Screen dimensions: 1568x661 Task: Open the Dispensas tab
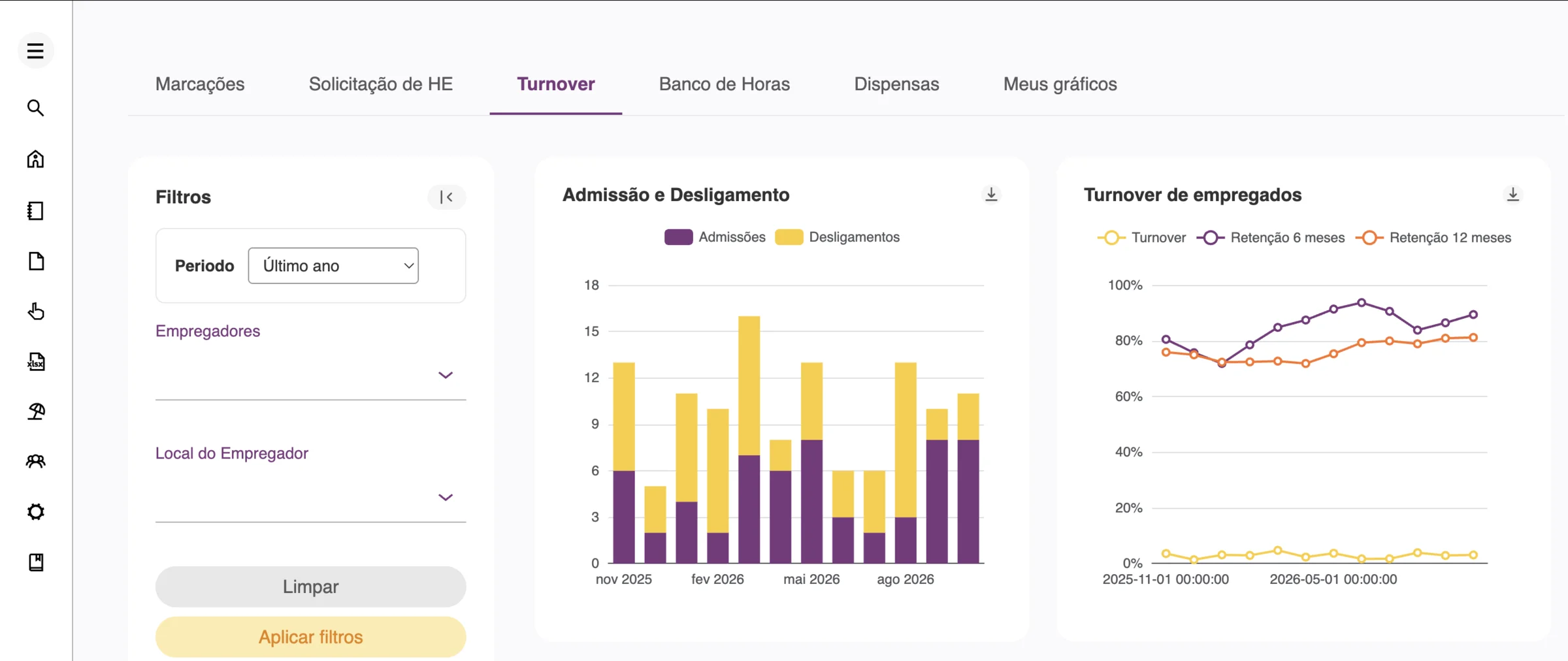[896, 84]
